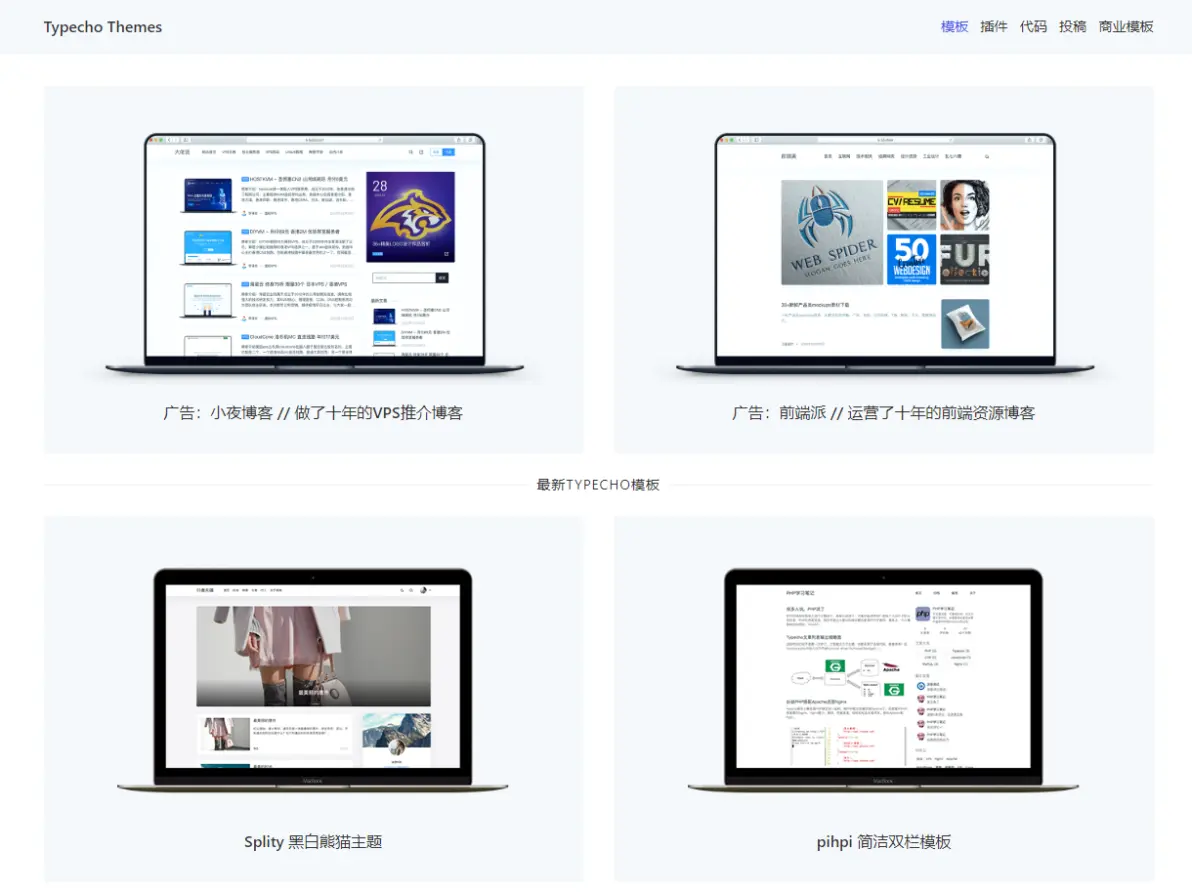Click the 最新TYPECHO模板 section heading
This screenshot has width=1192, height=894.
pos(597,485)
